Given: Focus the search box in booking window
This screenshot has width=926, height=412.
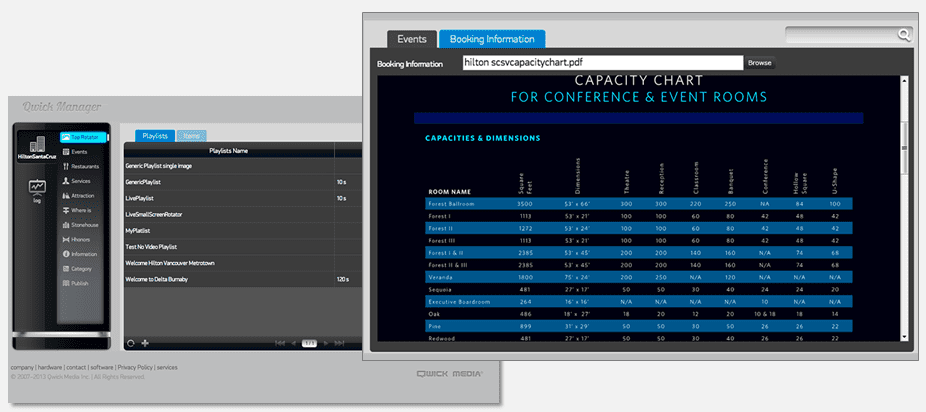Looking at the screenshot, I should pos(842,35).
